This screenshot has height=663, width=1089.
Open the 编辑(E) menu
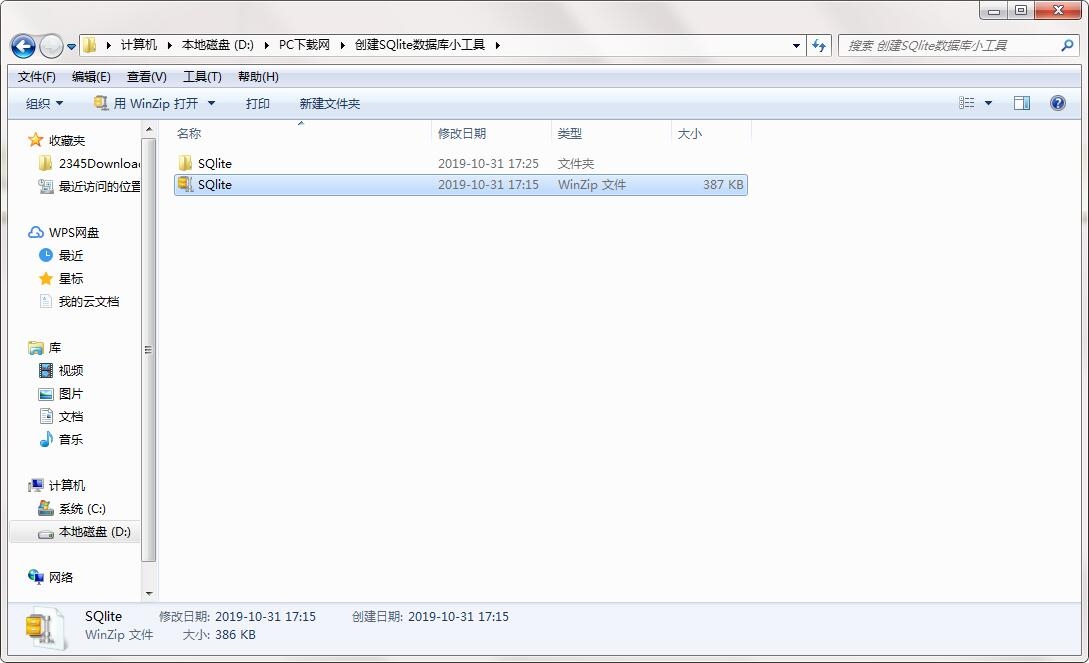(x=91, y=76)
